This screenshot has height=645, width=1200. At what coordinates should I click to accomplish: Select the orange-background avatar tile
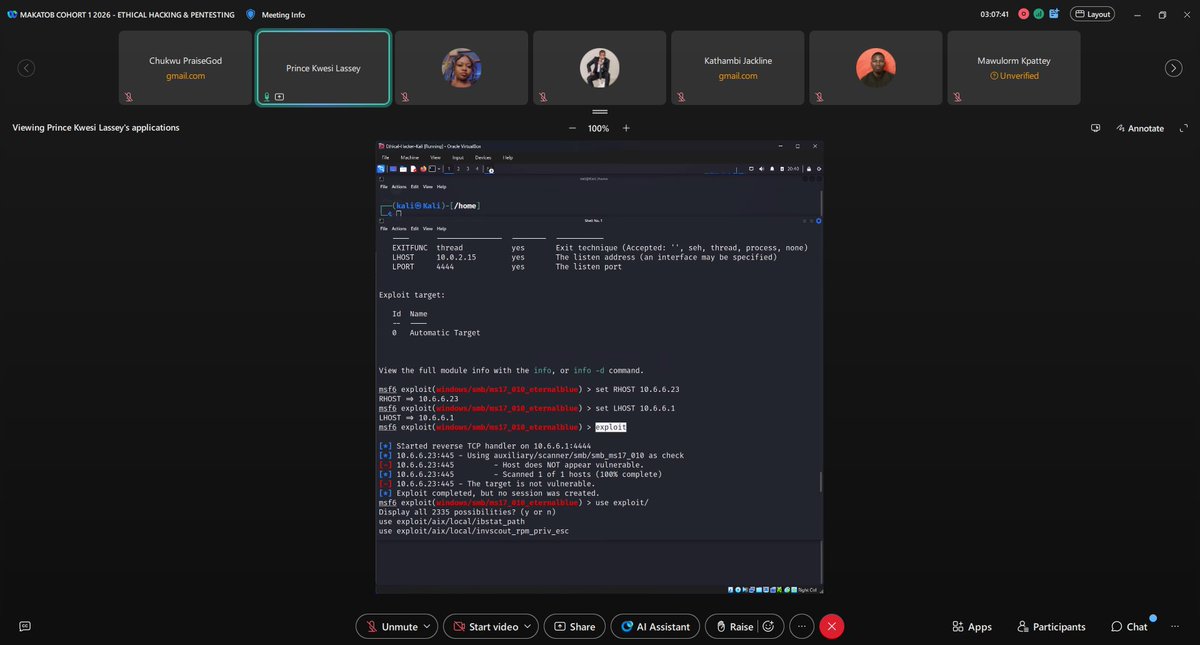(x=875, y=68)
